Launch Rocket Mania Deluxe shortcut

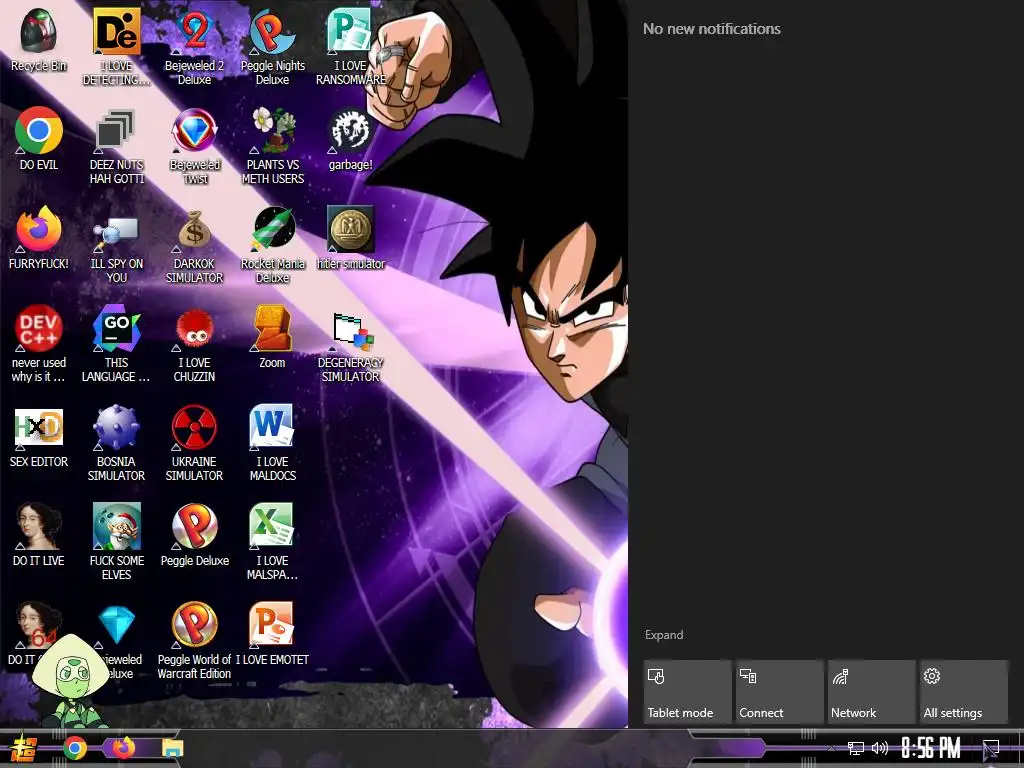272,244
